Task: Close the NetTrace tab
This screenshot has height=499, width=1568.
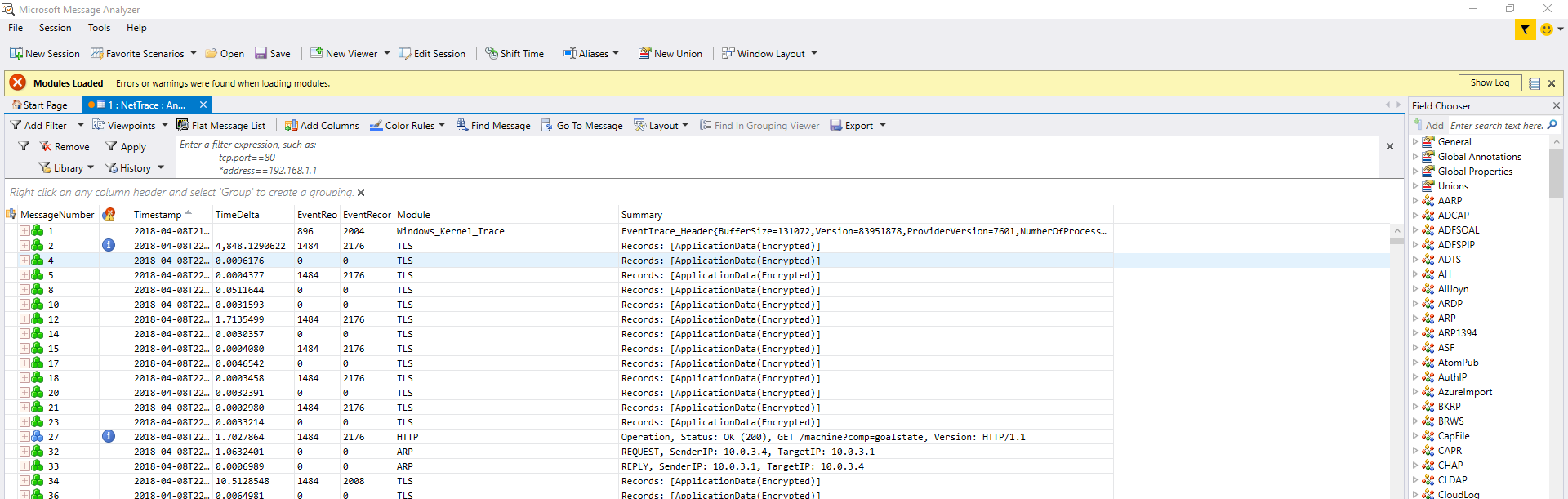Action: (203, 105)
